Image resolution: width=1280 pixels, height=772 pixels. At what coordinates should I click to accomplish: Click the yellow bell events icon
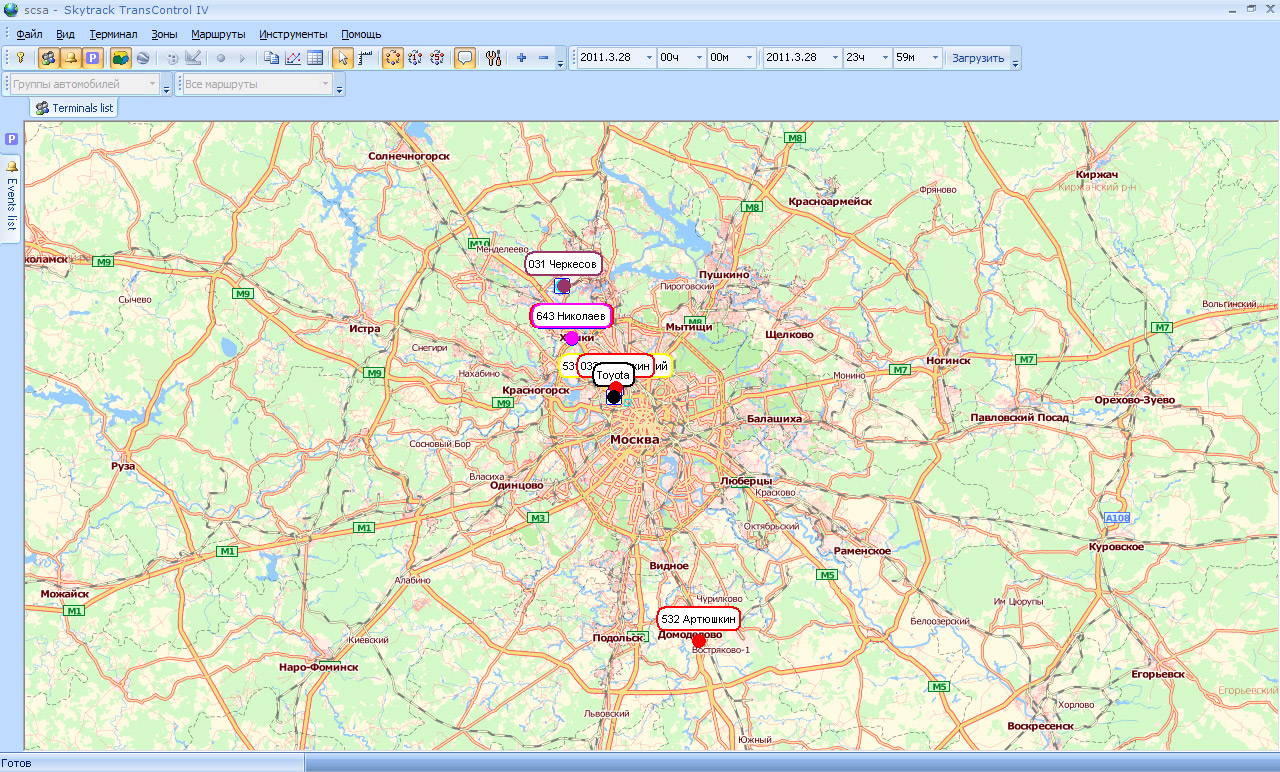tap(70, 58)
